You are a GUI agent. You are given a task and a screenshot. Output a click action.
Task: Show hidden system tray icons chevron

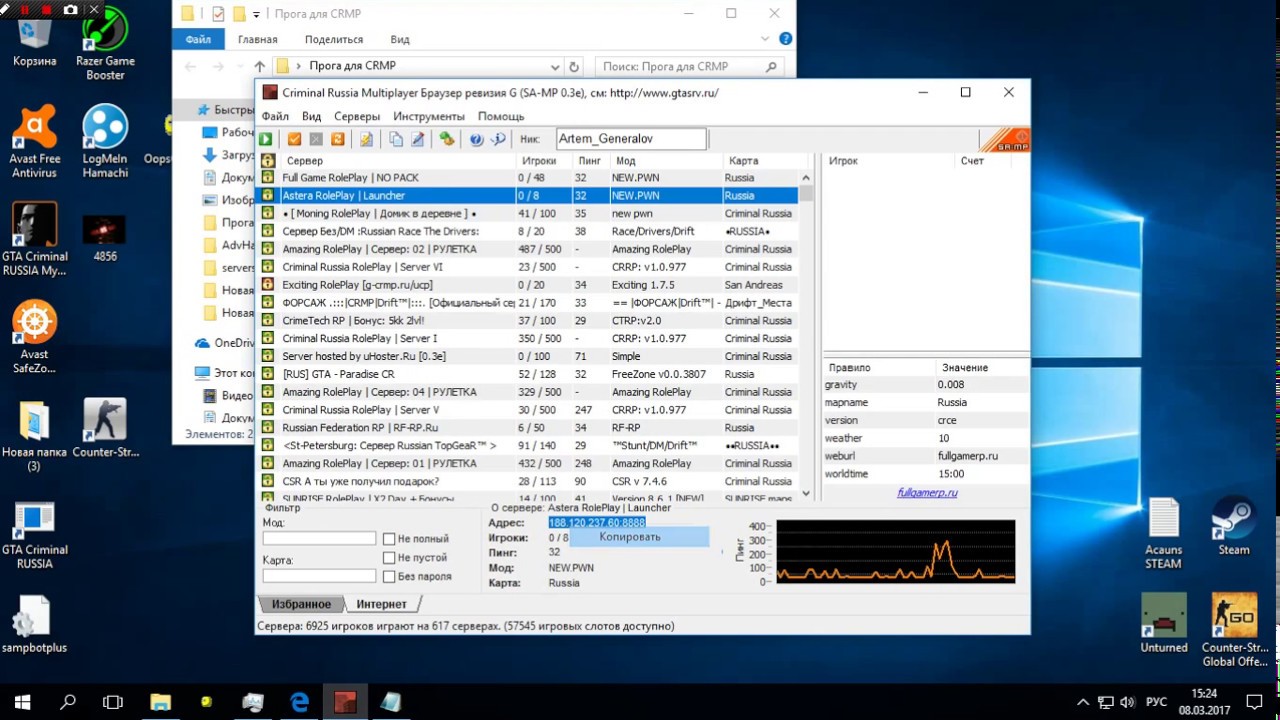[1083, 702]
